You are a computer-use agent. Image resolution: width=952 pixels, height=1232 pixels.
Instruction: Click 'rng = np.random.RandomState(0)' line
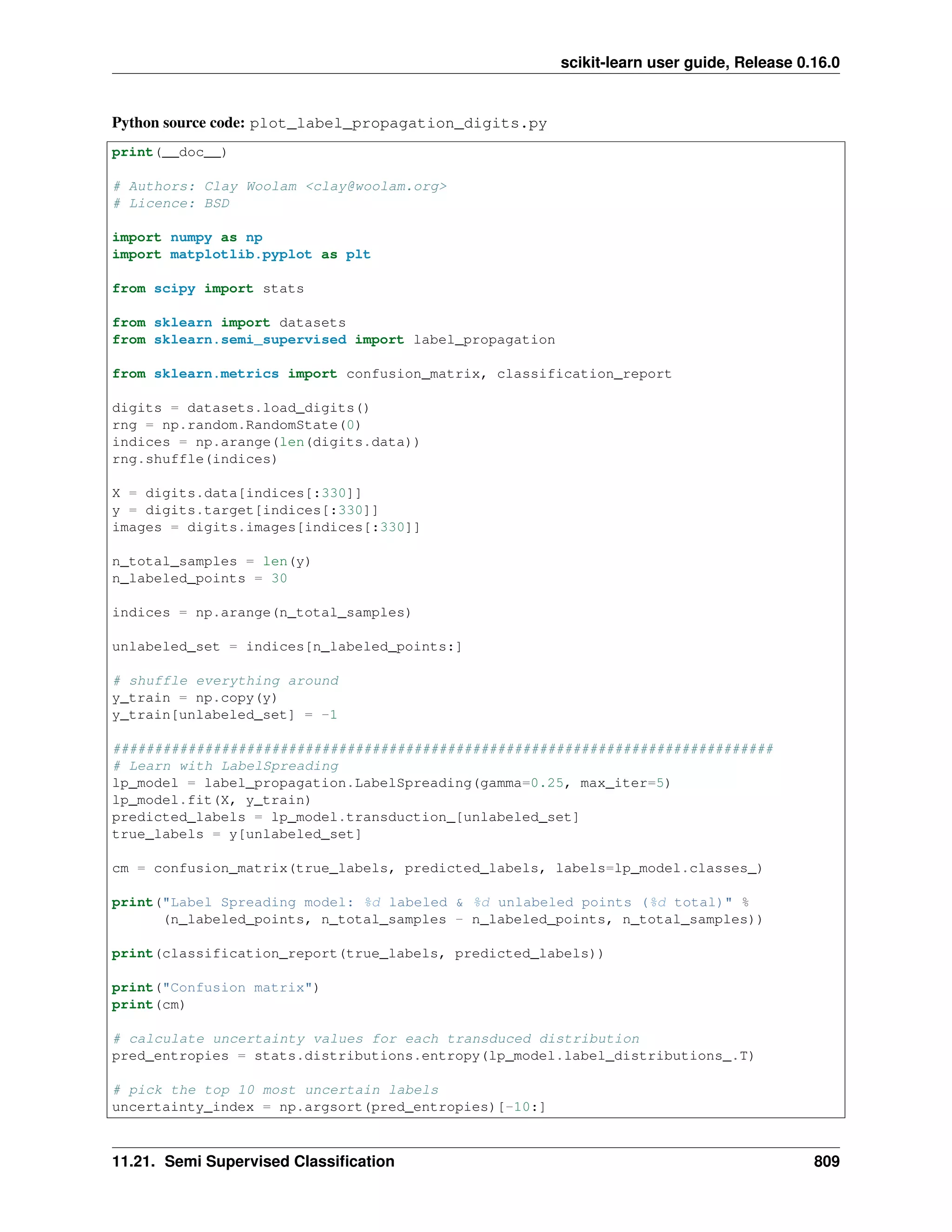(236, 425)
